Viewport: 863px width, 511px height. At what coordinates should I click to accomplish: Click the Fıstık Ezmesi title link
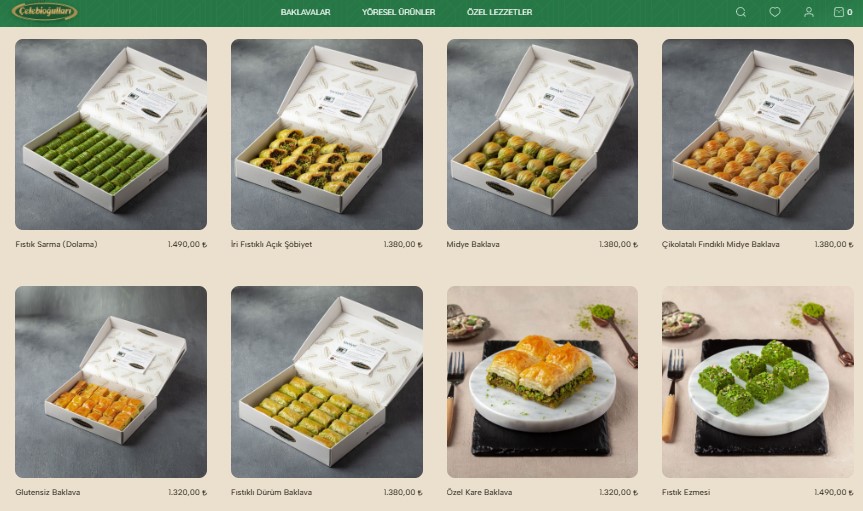point(686,492)
